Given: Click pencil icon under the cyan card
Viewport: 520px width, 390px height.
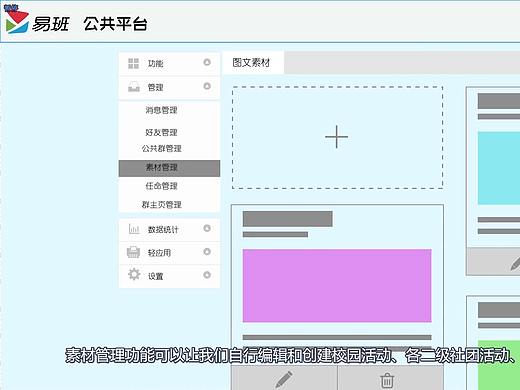Looking at the screenshot, I should point(515,264).
